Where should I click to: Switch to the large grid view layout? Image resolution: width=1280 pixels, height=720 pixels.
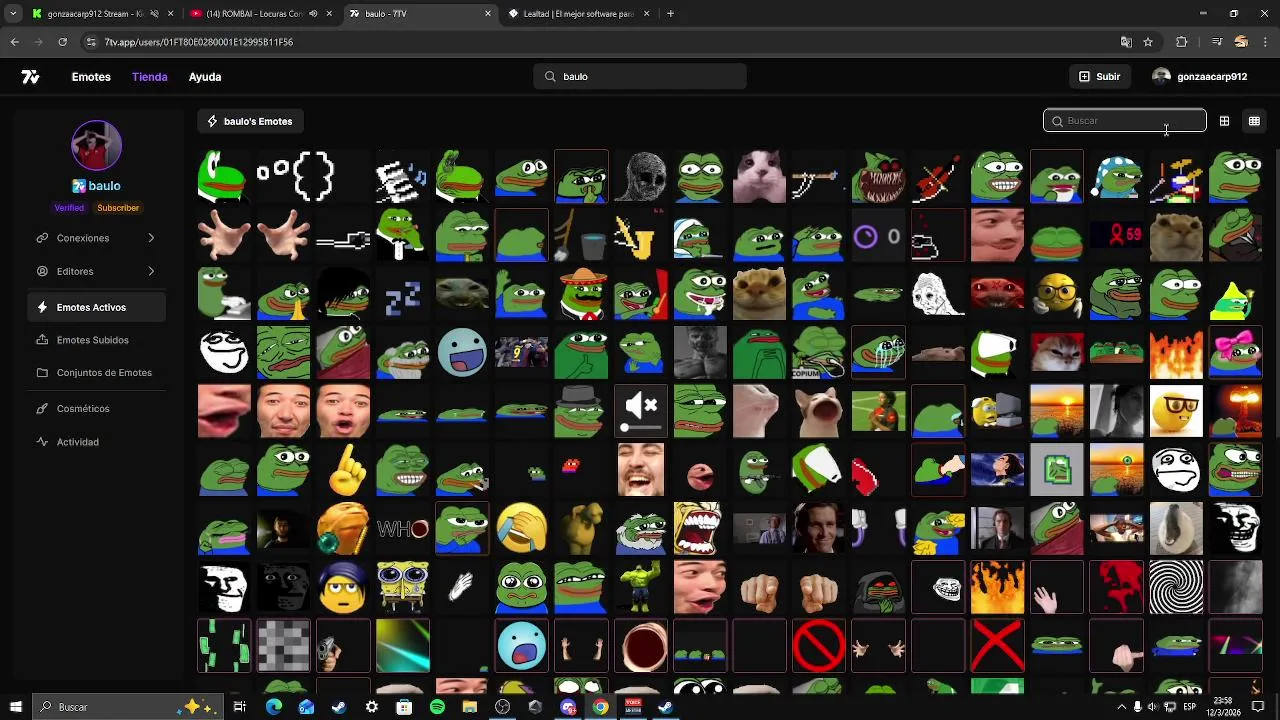[1224, 121]
